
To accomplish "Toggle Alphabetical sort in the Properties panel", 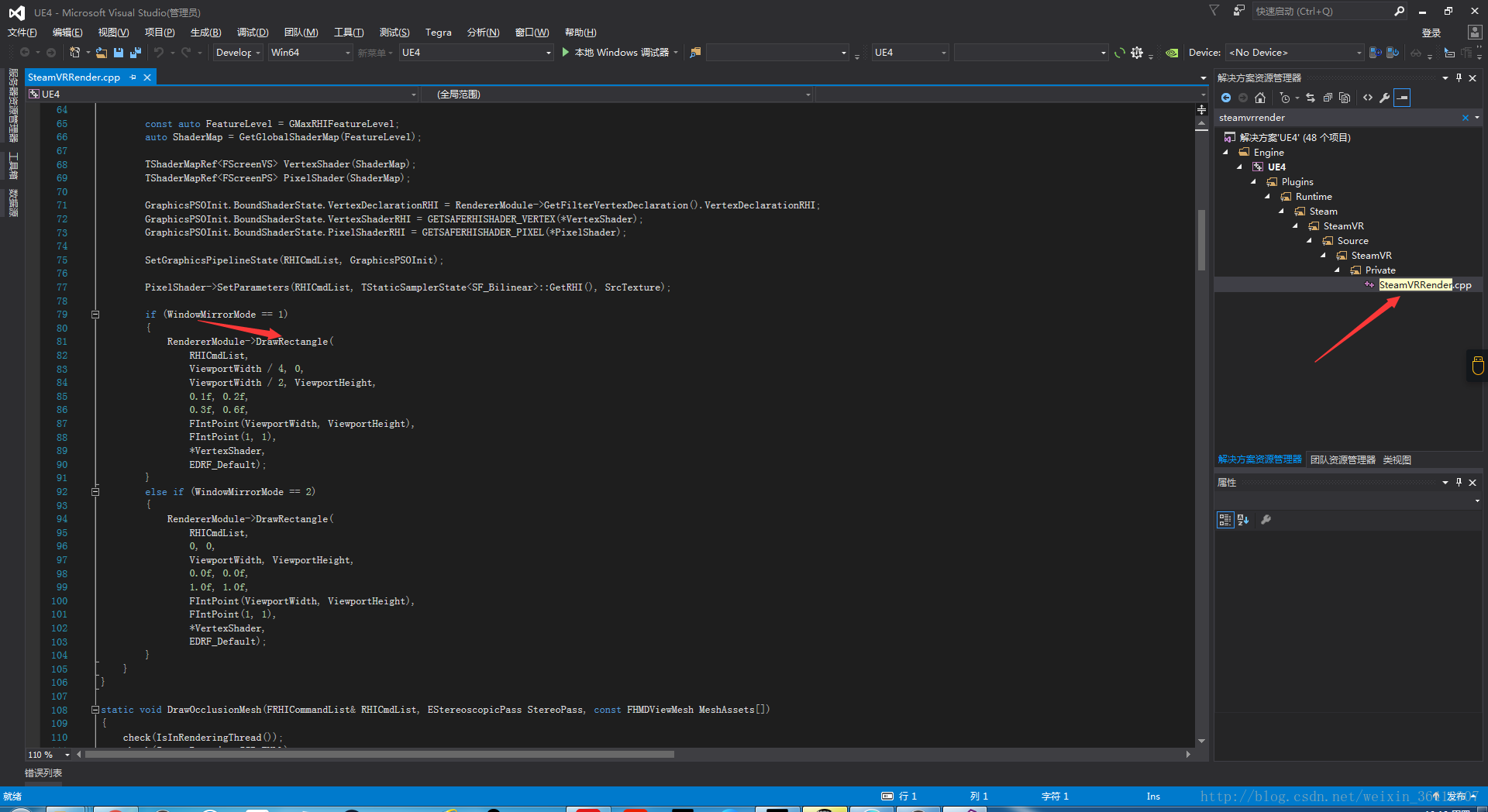I will coord(1243,520).
